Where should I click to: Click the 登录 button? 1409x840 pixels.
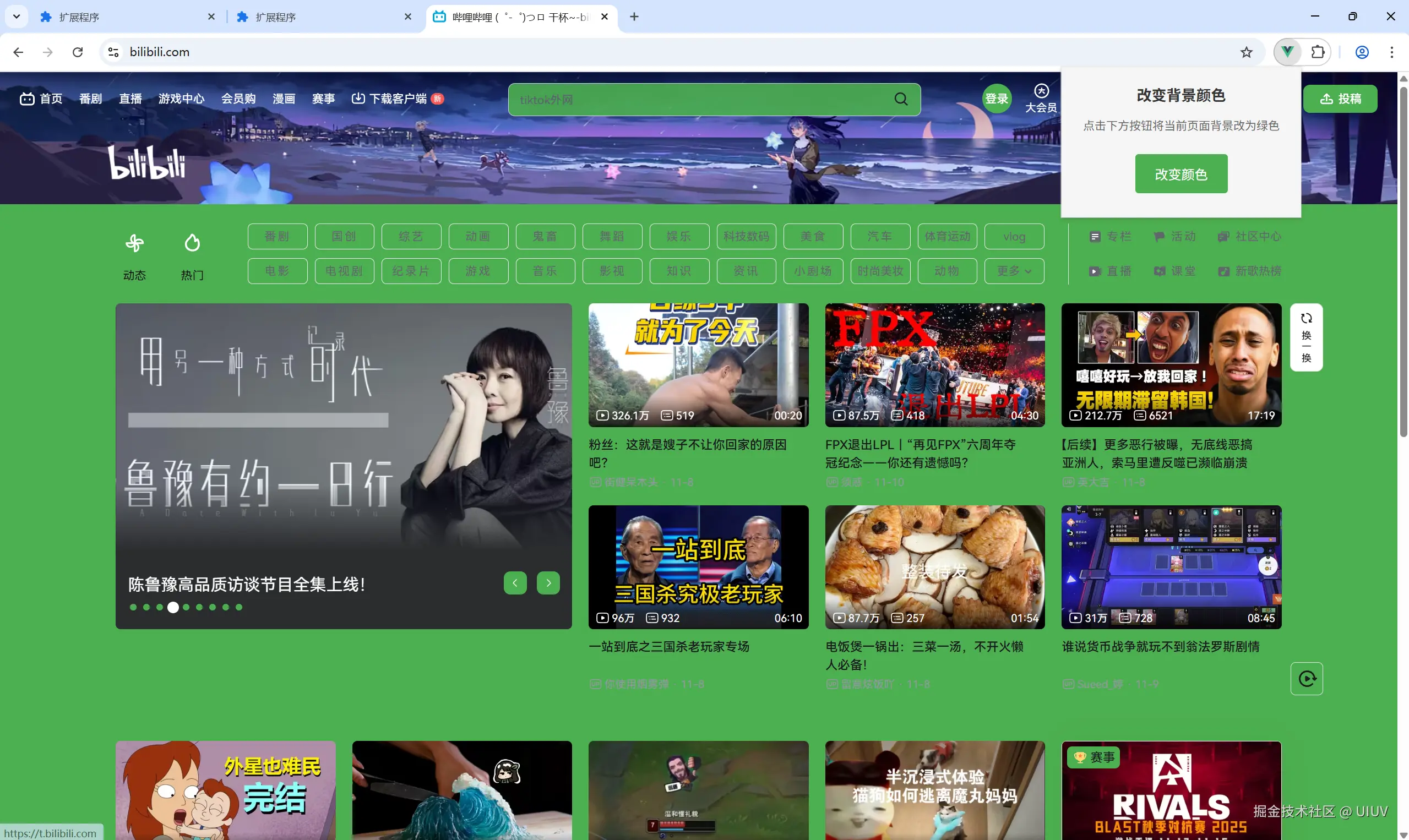(996, 98)
